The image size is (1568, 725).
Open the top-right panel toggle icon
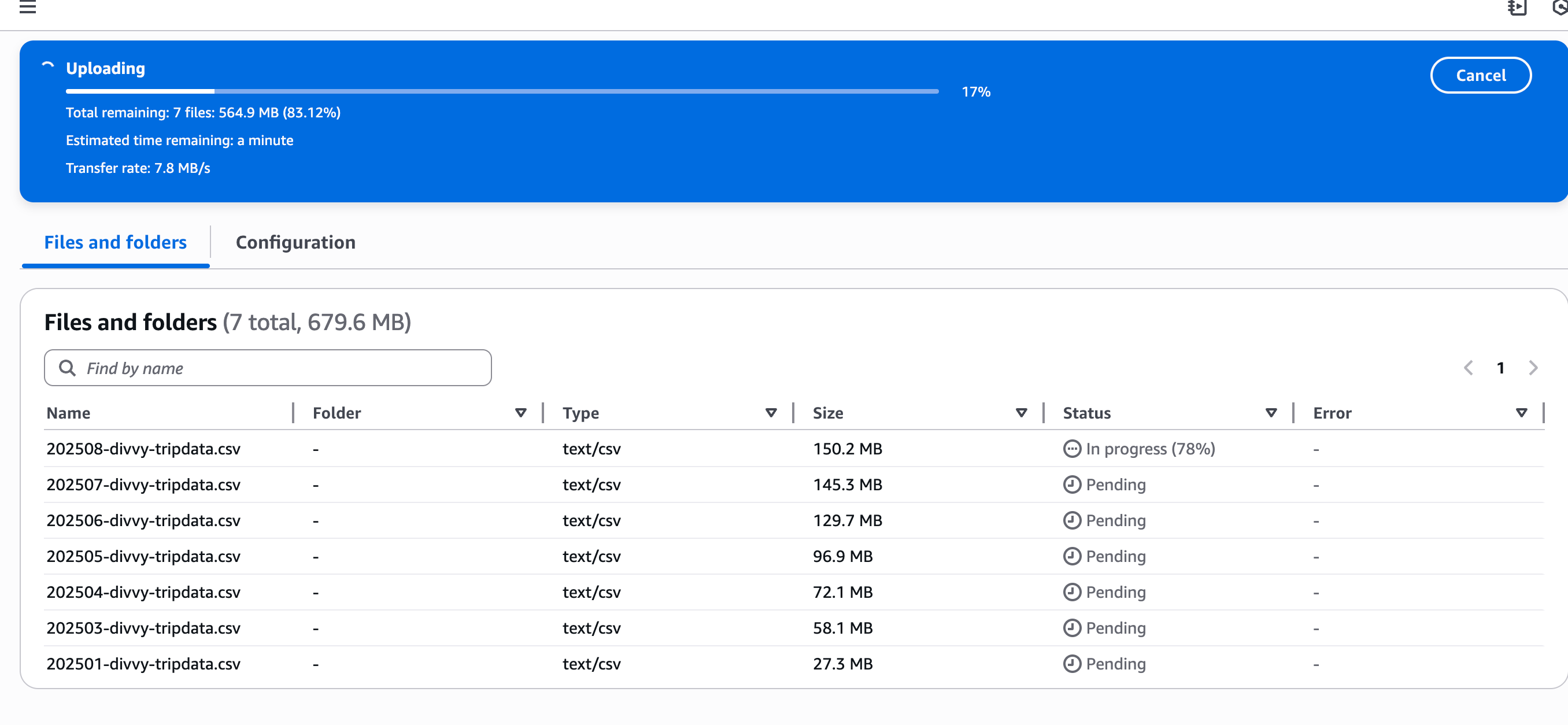(1517, 8)
